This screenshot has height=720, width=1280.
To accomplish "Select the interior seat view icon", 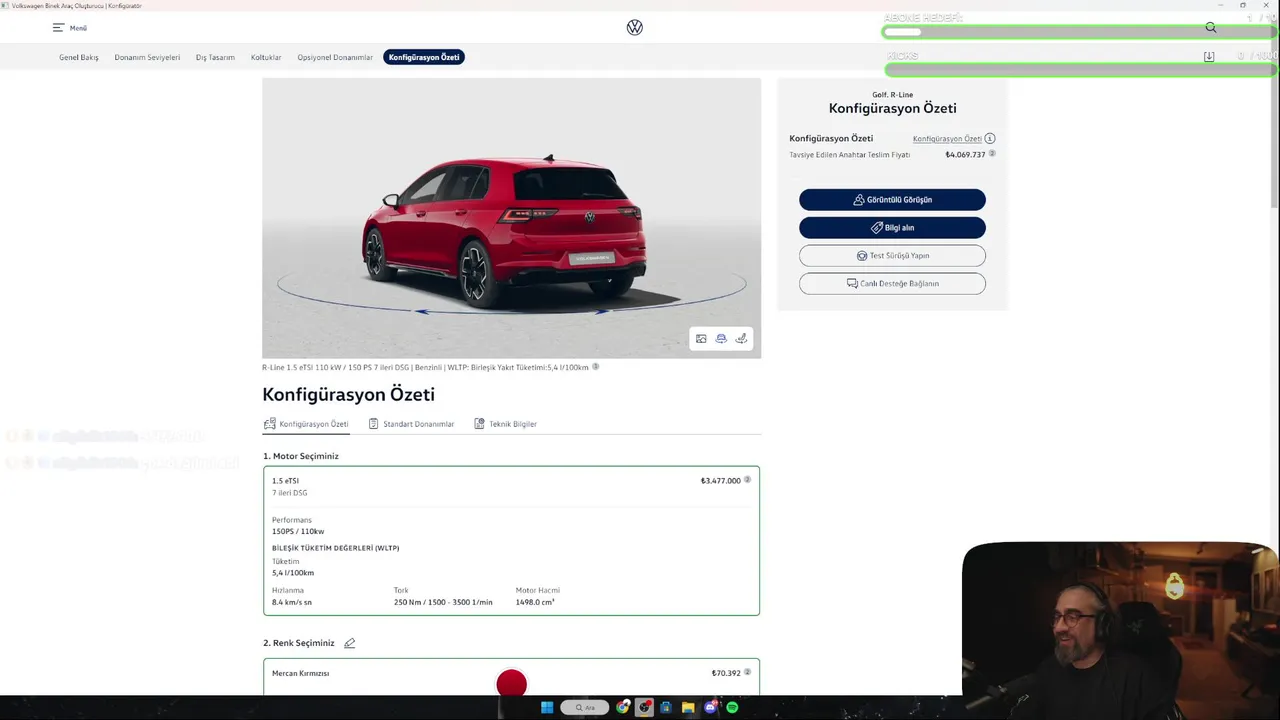I will [x=741, y=339].
